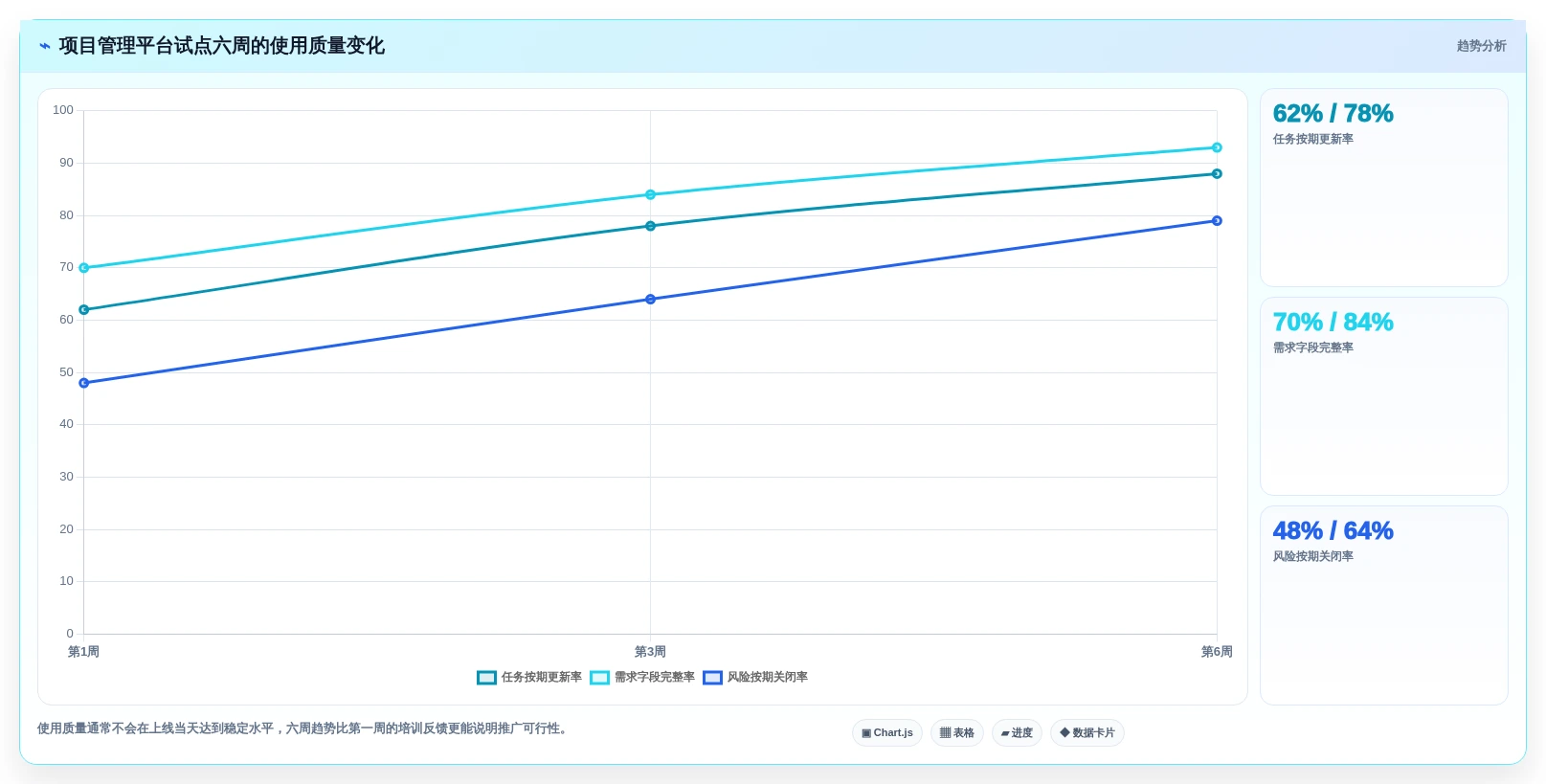The width and height of the screenshot is (1546, 784).
Task: Click the 100 y-axis tick label
Action: (x=63, y=110)
